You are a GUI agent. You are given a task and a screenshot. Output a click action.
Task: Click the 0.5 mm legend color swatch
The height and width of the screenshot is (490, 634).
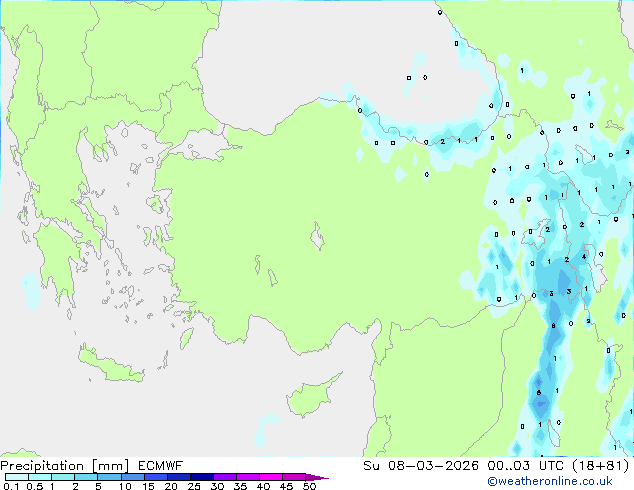coord(40,477)
